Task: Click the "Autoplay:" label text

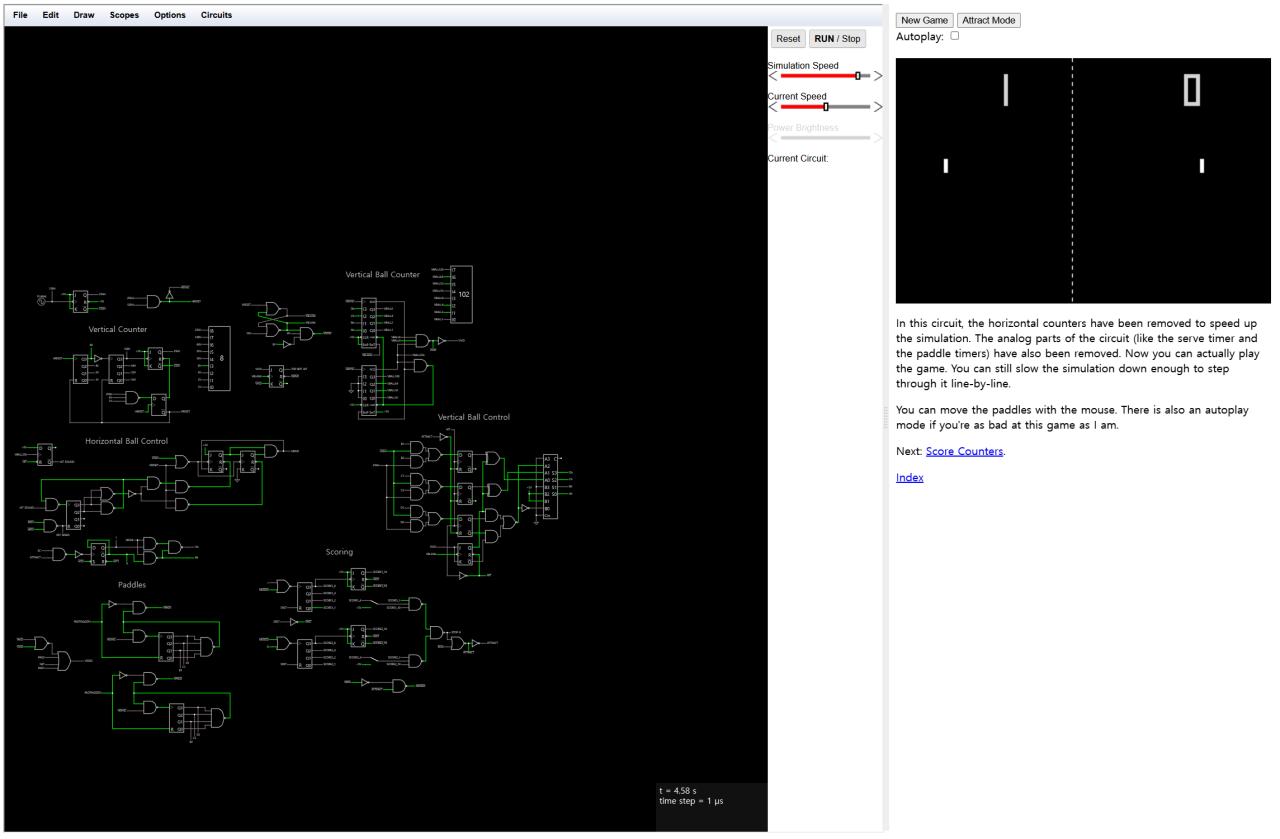Action: coord(920,36)
